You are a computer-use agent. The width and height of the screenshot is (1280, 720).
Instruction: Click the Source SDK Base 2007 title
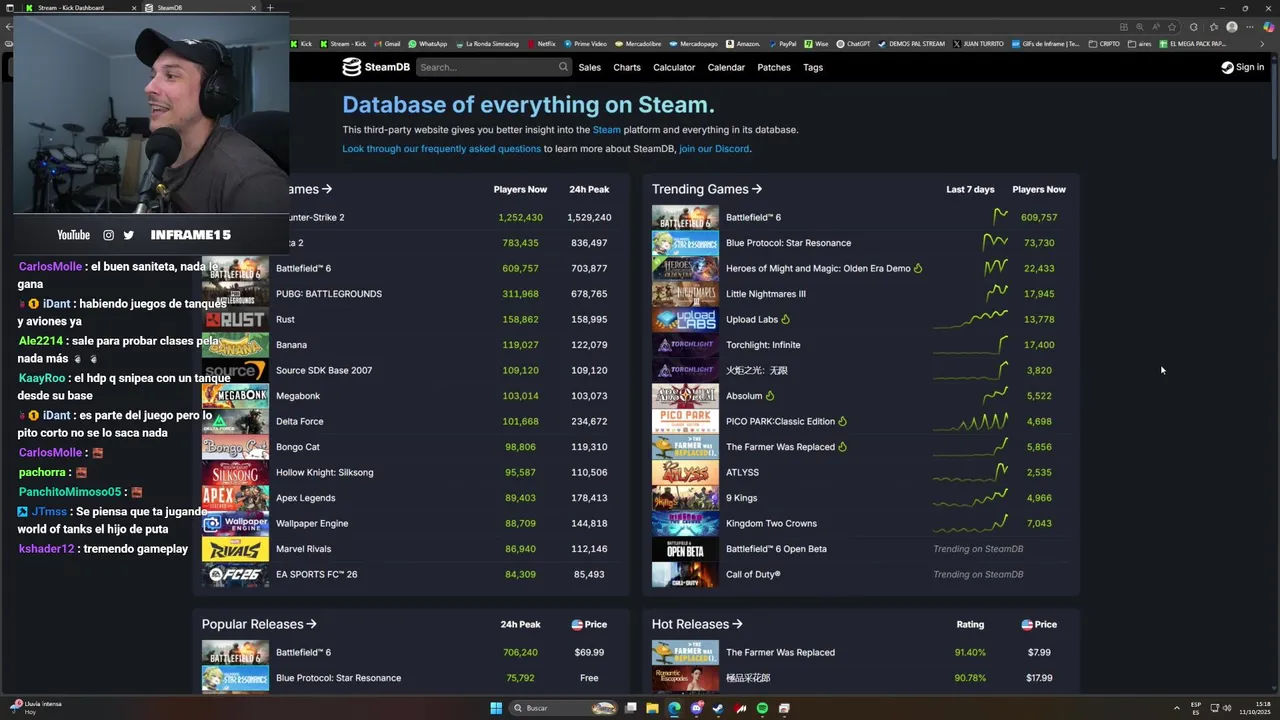(x=324, y=370)
